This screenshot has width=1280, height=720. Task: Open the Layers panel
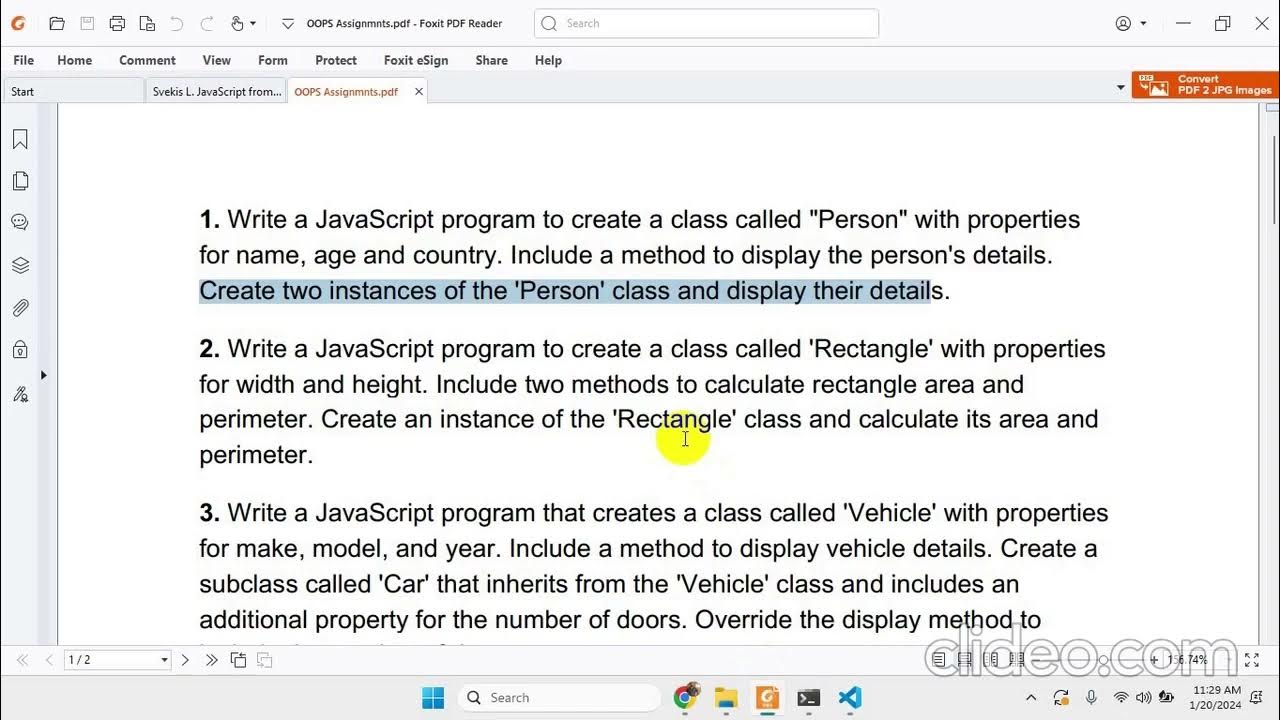(20, 265)
